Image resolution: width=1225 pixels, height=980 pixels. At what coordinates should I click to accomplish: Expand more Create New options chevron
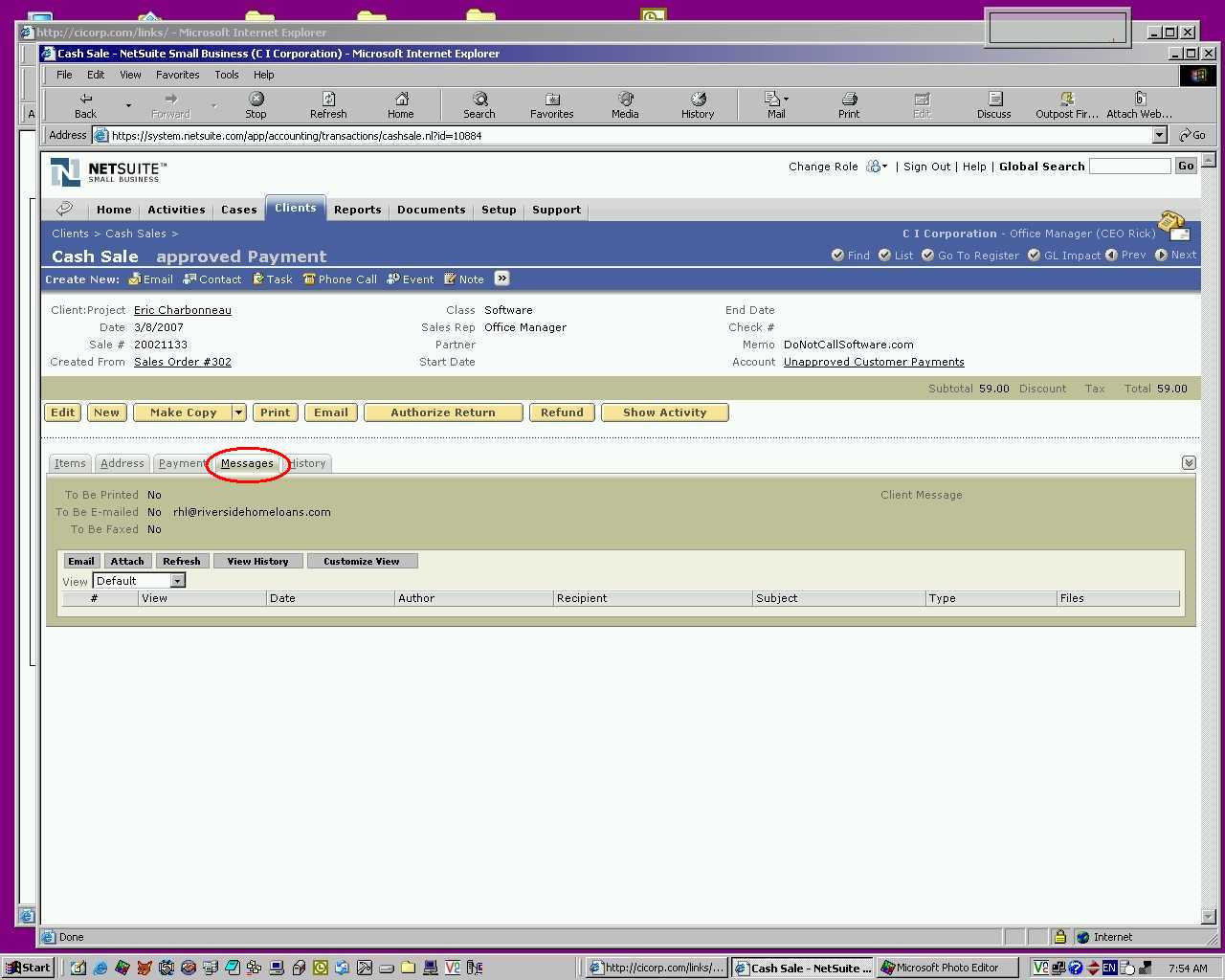tap(501, 278)
